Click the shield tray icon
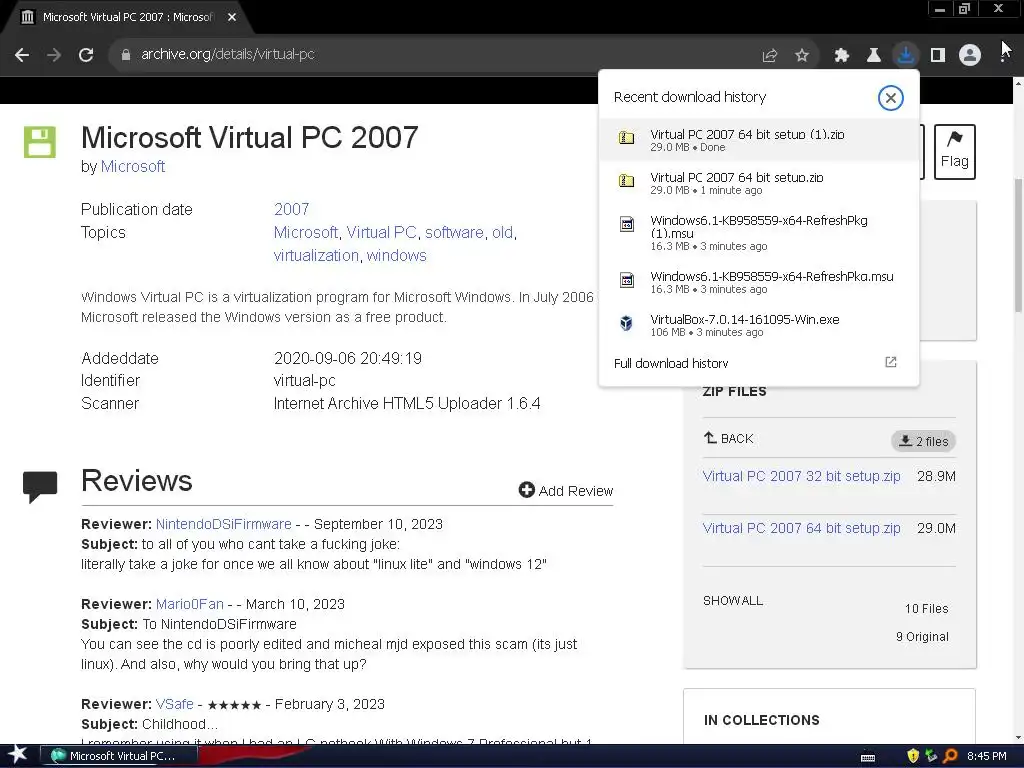 point(913,756)
